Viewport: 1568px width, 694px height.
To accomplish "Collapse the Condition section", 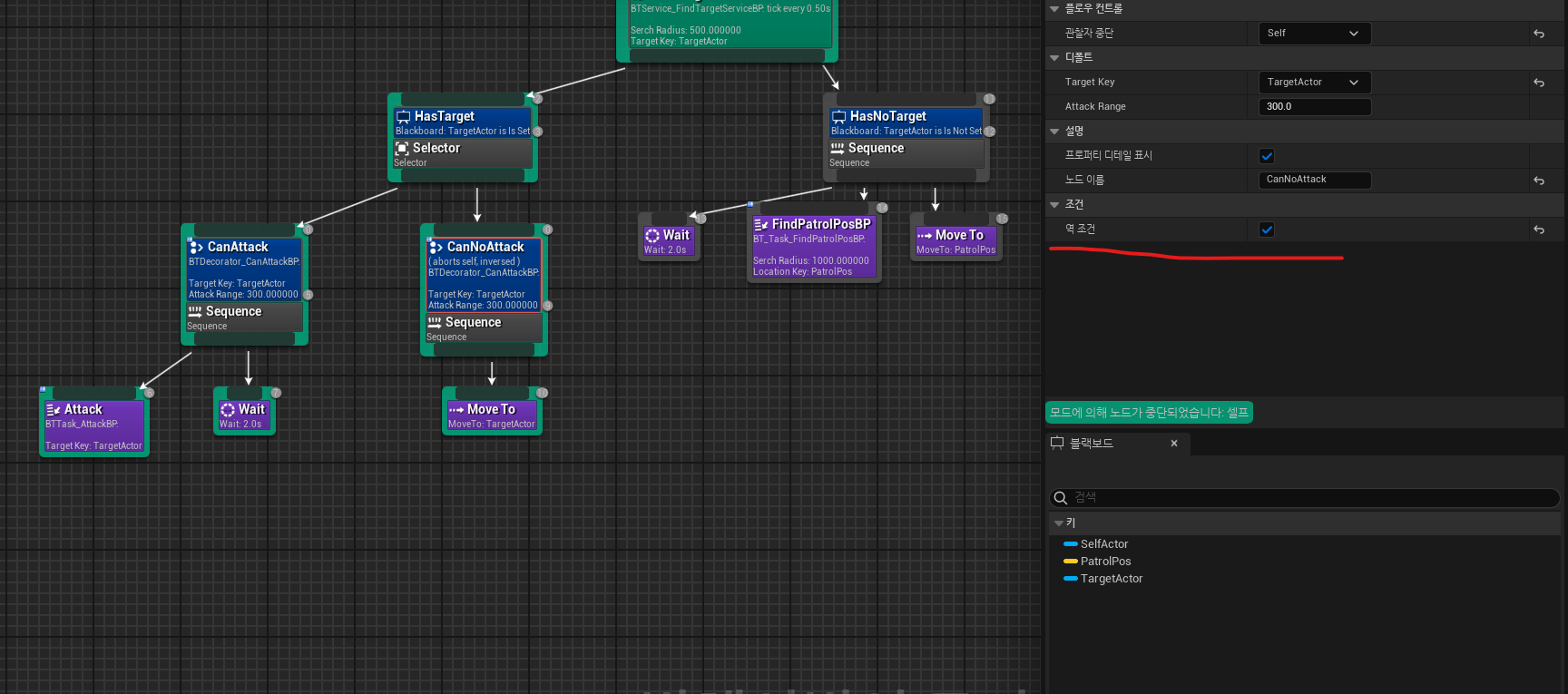I will [1054, 205].
